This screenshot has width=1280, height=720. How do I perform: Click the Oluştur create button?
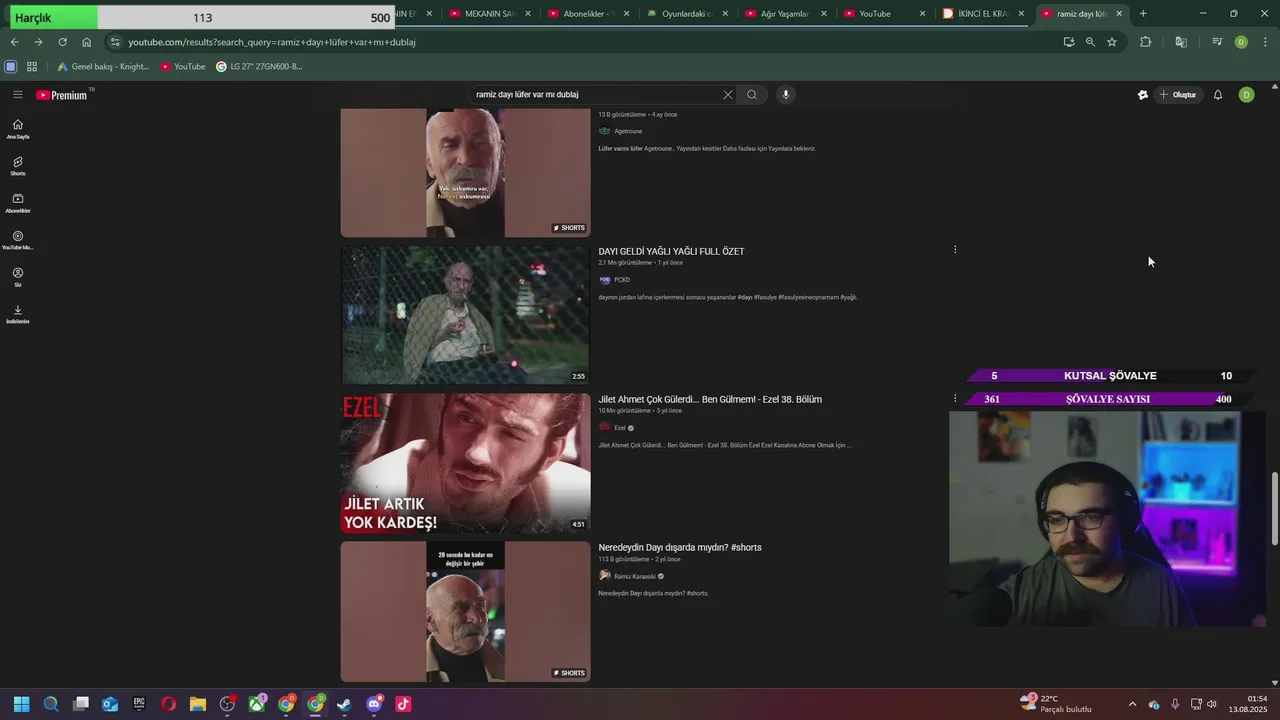click(1177, 95)
